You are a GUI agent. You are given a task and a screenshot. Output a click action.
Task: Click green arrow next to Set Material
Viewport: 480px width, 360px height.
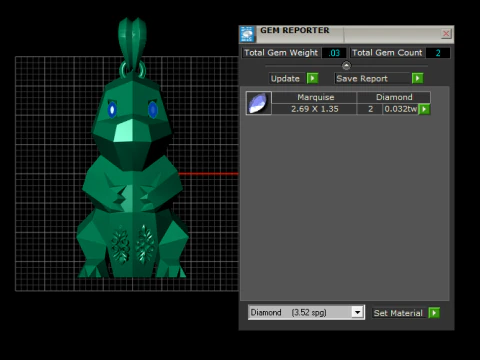pos(434,313)
